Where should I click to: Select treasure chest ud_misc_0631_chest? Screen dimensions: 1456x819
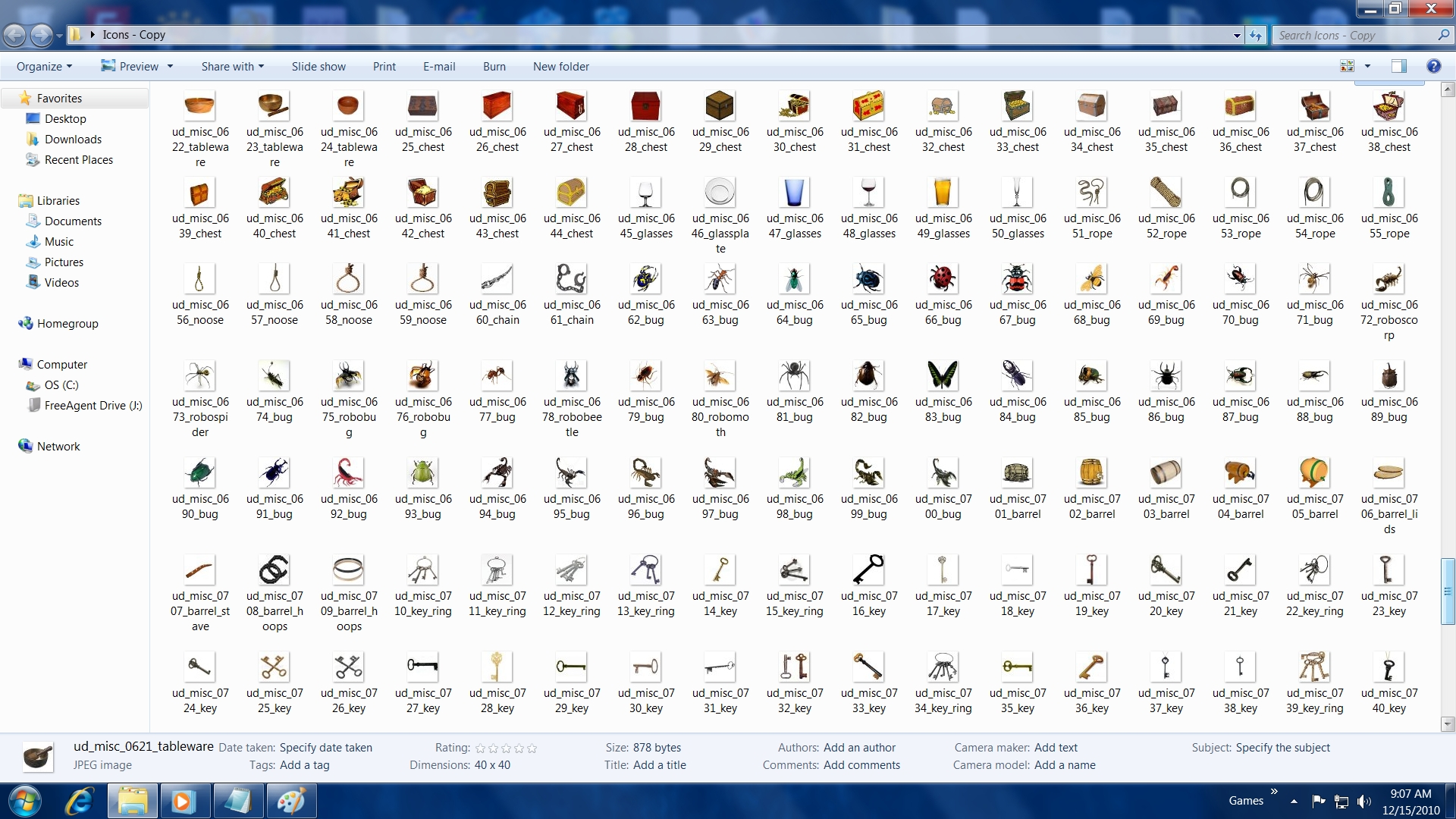[x=868, y=107]
